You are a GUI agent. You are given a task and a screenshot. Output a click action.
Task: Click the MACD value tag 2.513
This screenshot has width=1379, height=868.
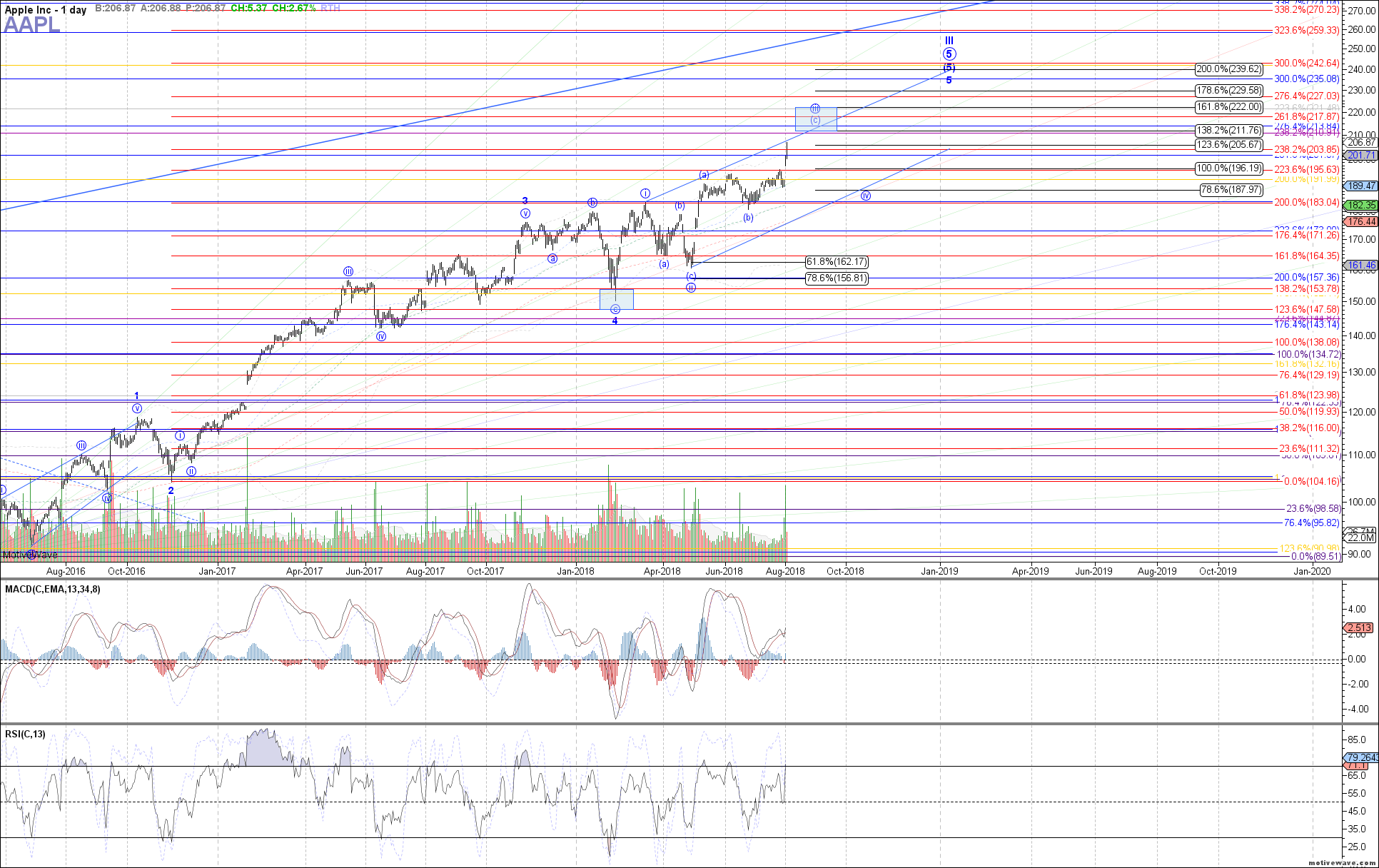click(x=1359, y=628)
